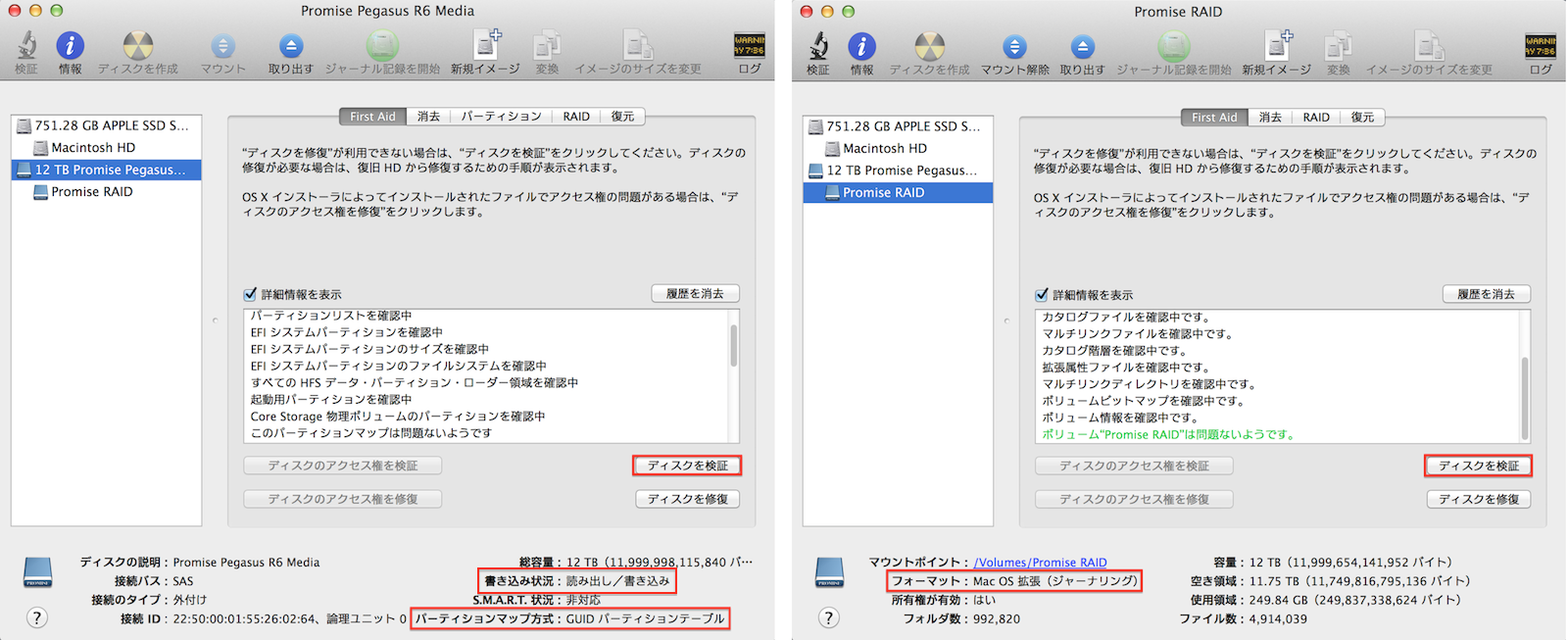Screen dimensions: 1568x640
Task: Click 取り出す eject icon in Promise RAID window
Action: point(1082,47)
